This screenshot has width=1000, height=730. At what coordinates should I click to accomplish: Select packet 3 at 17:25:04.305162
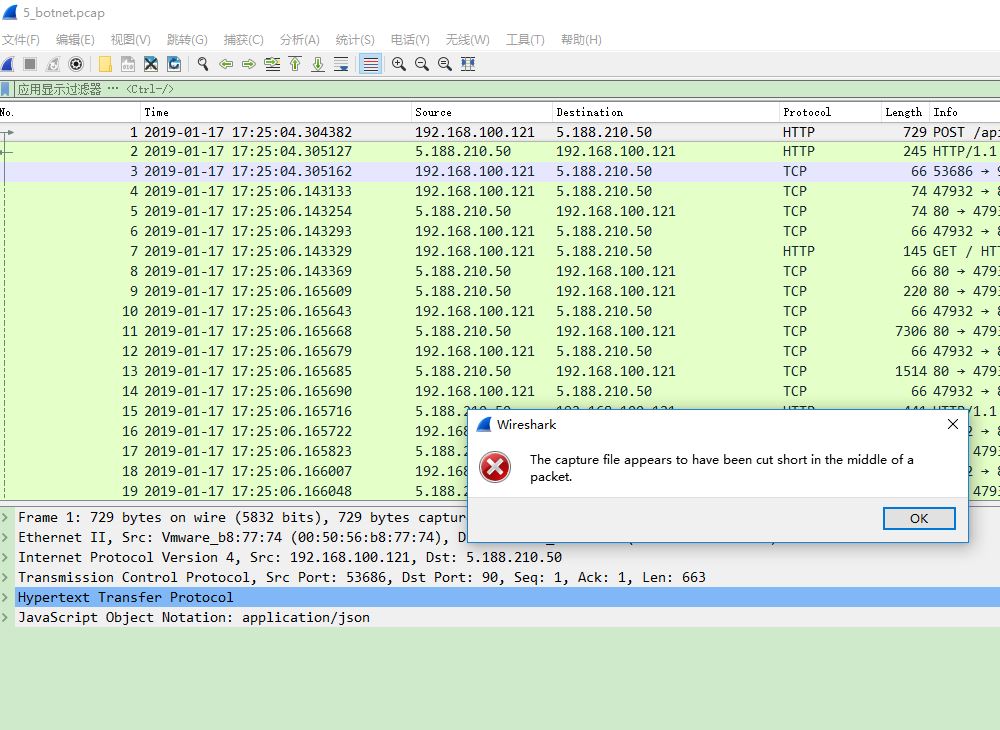coord(500,171)
